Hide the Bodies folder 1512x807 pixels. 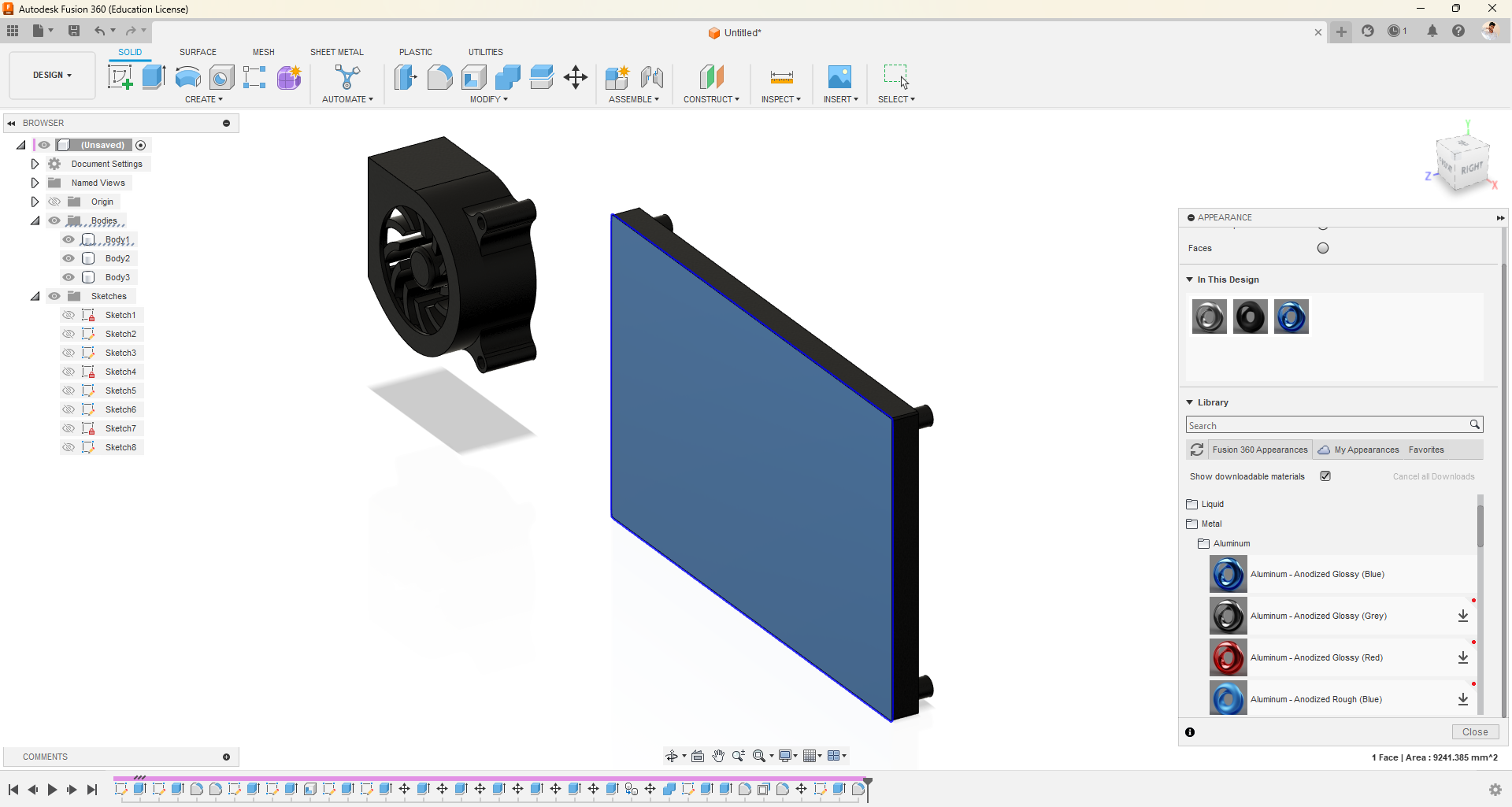54,220
